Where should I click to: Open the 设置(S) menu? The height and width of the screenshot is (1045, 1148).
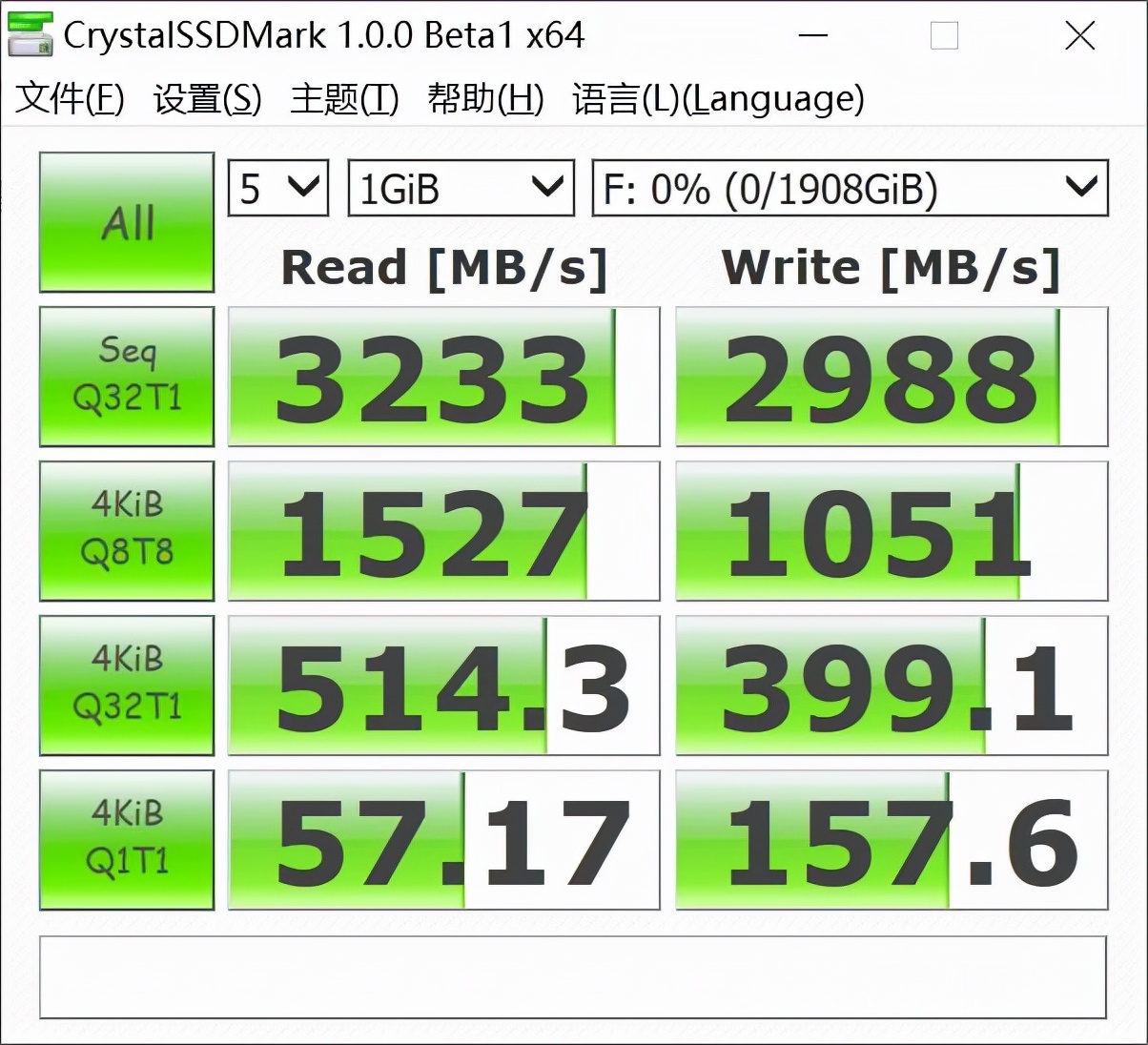coord(208,98)
